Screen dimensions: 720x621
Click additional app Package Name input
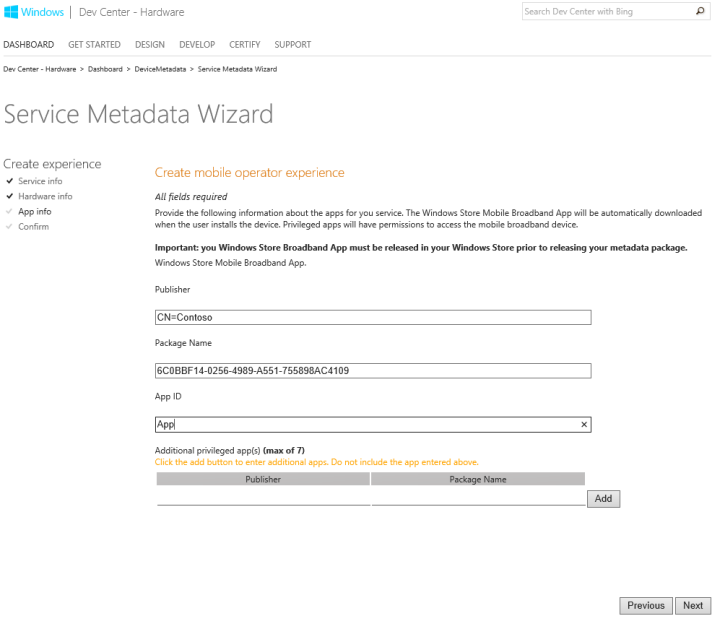pos(478,498)
